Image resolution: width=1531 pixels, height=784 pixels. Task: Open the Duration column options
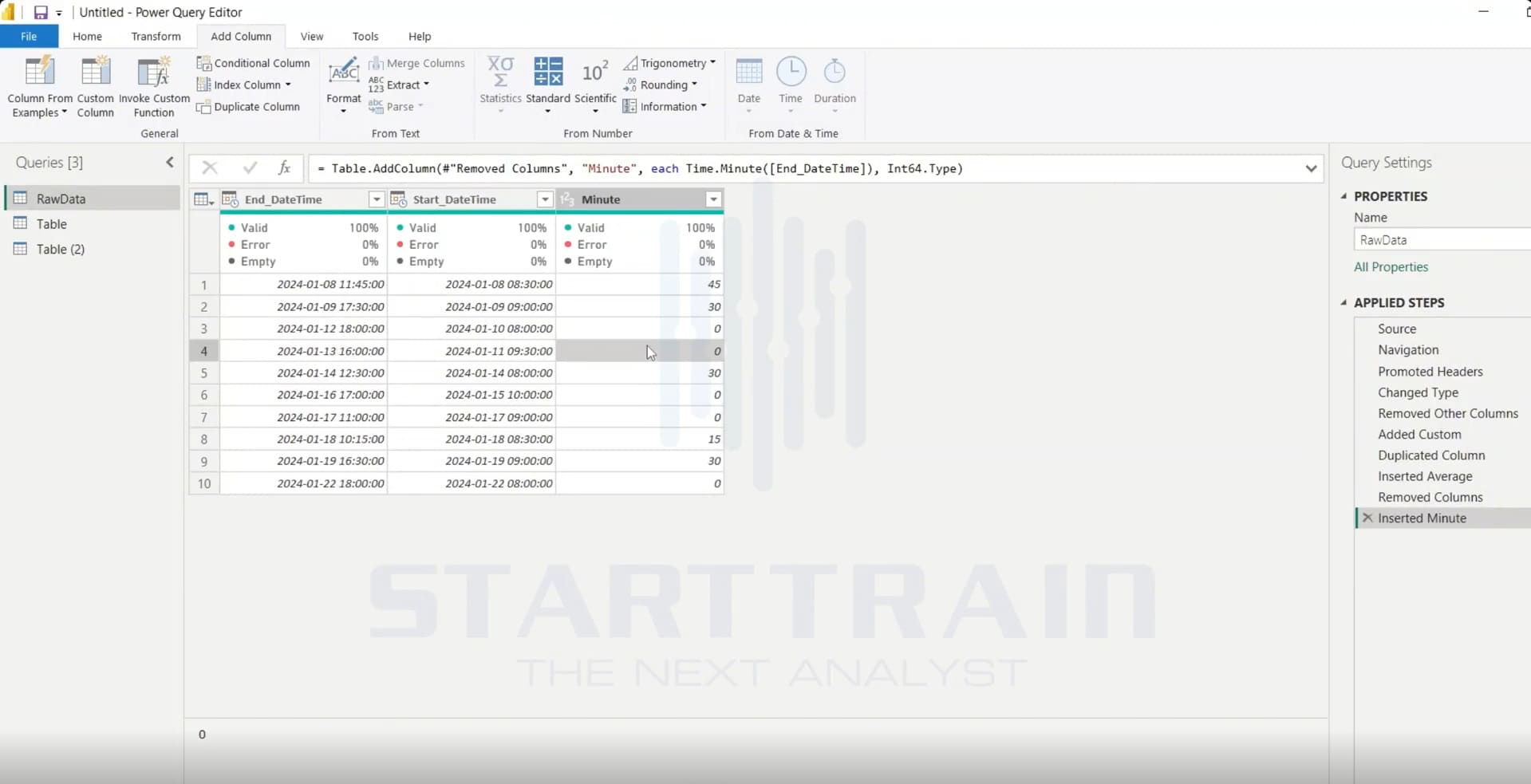(x=835, y=86)
